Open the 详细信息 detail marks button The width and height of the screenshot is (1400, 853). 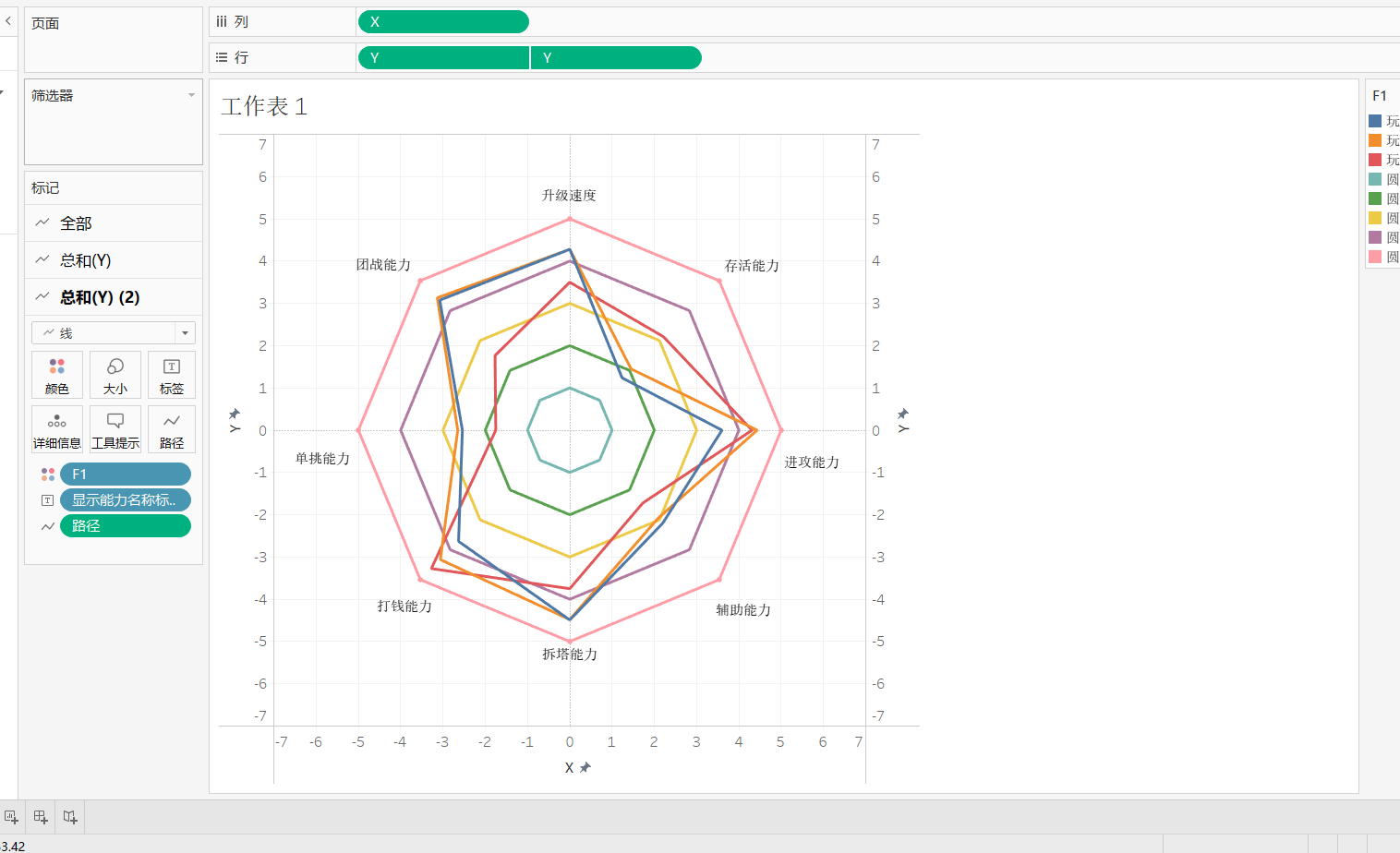[x=57, y=429]
